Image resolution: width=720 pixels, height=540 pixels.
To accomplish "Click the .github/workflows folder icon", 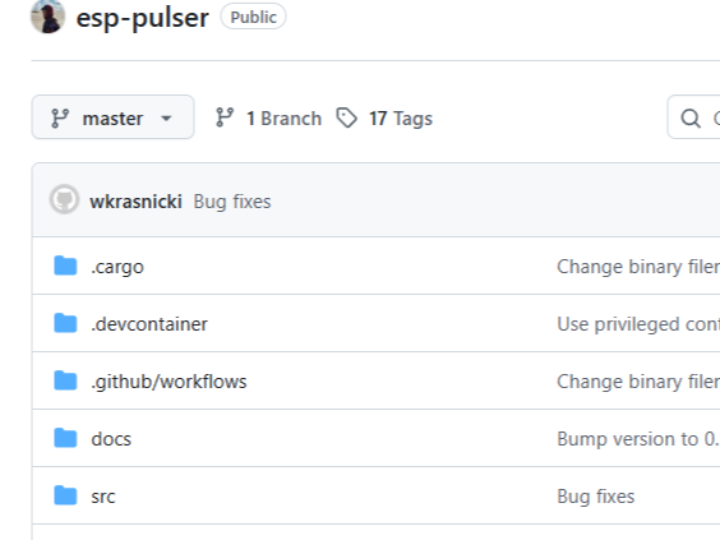I will [66, 381].
